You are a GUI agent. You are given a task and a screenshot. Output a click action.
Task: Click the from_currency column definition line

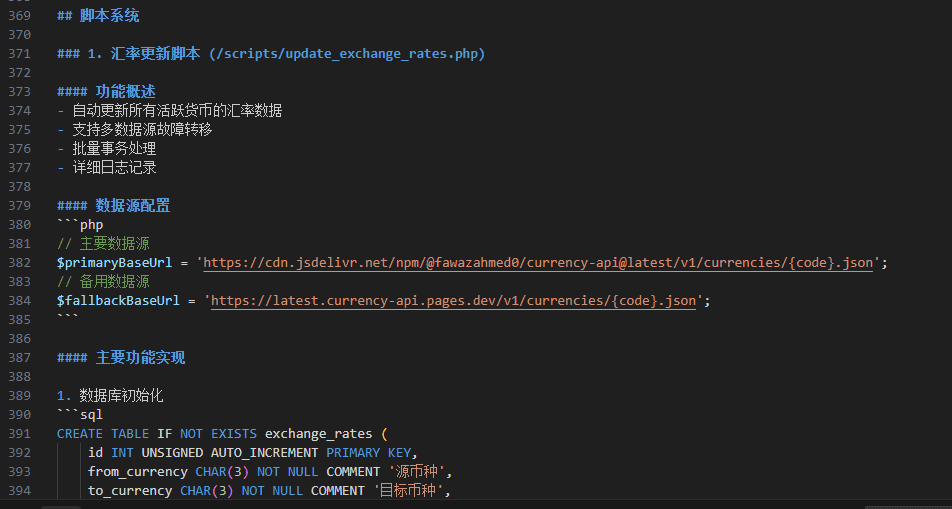tap(270, 471)
